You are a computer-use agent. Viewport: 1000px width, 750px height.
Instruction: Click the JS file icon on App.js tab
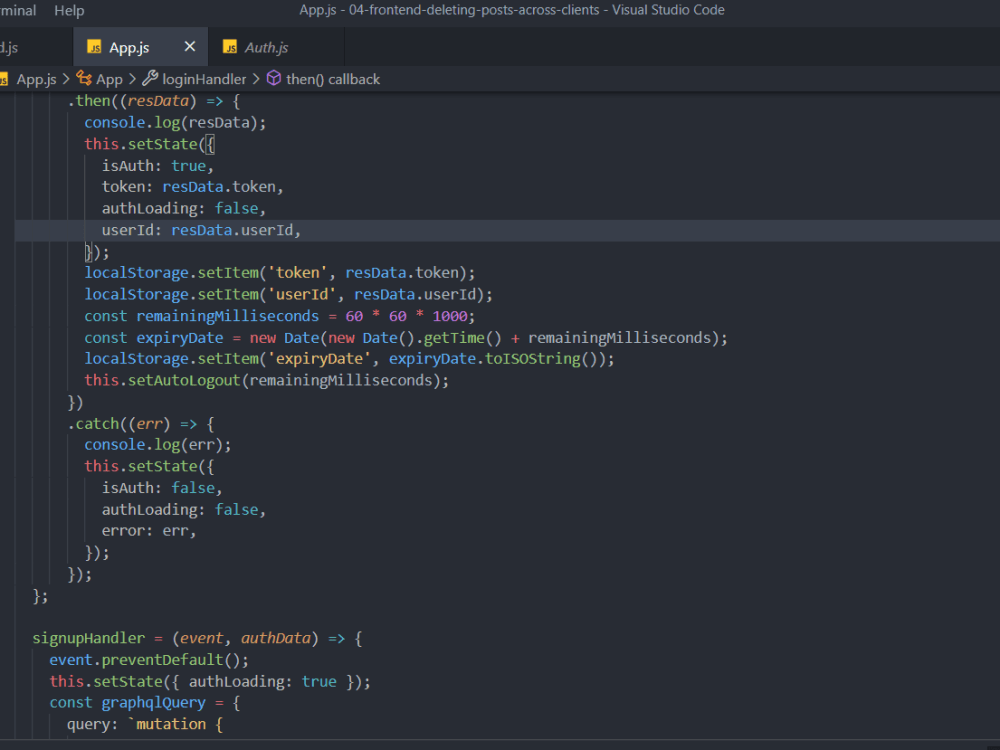click(x=94, y=47)
